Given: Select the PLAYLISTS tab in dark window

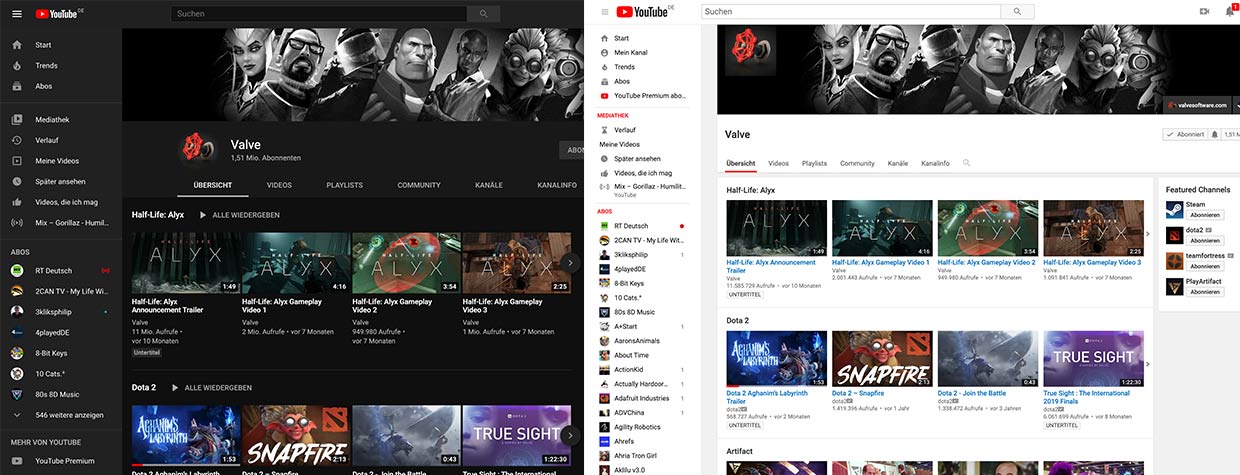Looking at the screenshot, I should (x=345, y=185).
